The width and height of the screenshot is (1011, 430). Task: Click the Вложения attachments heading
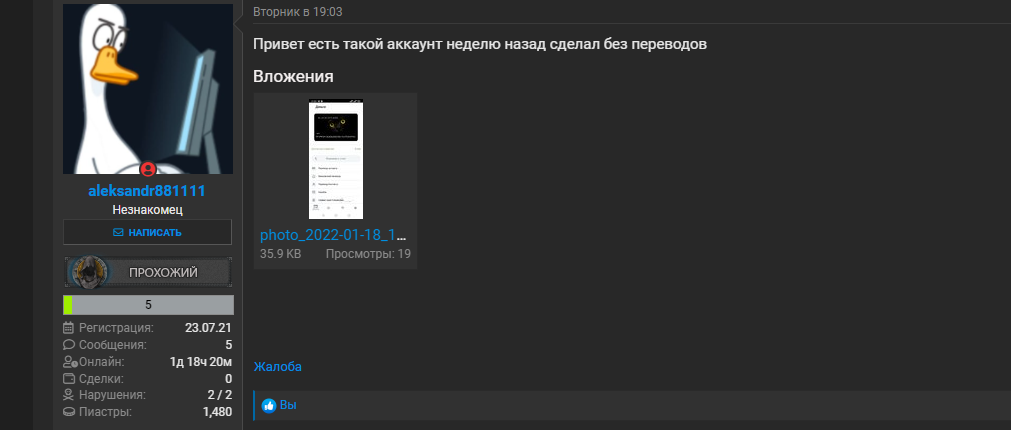[293, 77]
